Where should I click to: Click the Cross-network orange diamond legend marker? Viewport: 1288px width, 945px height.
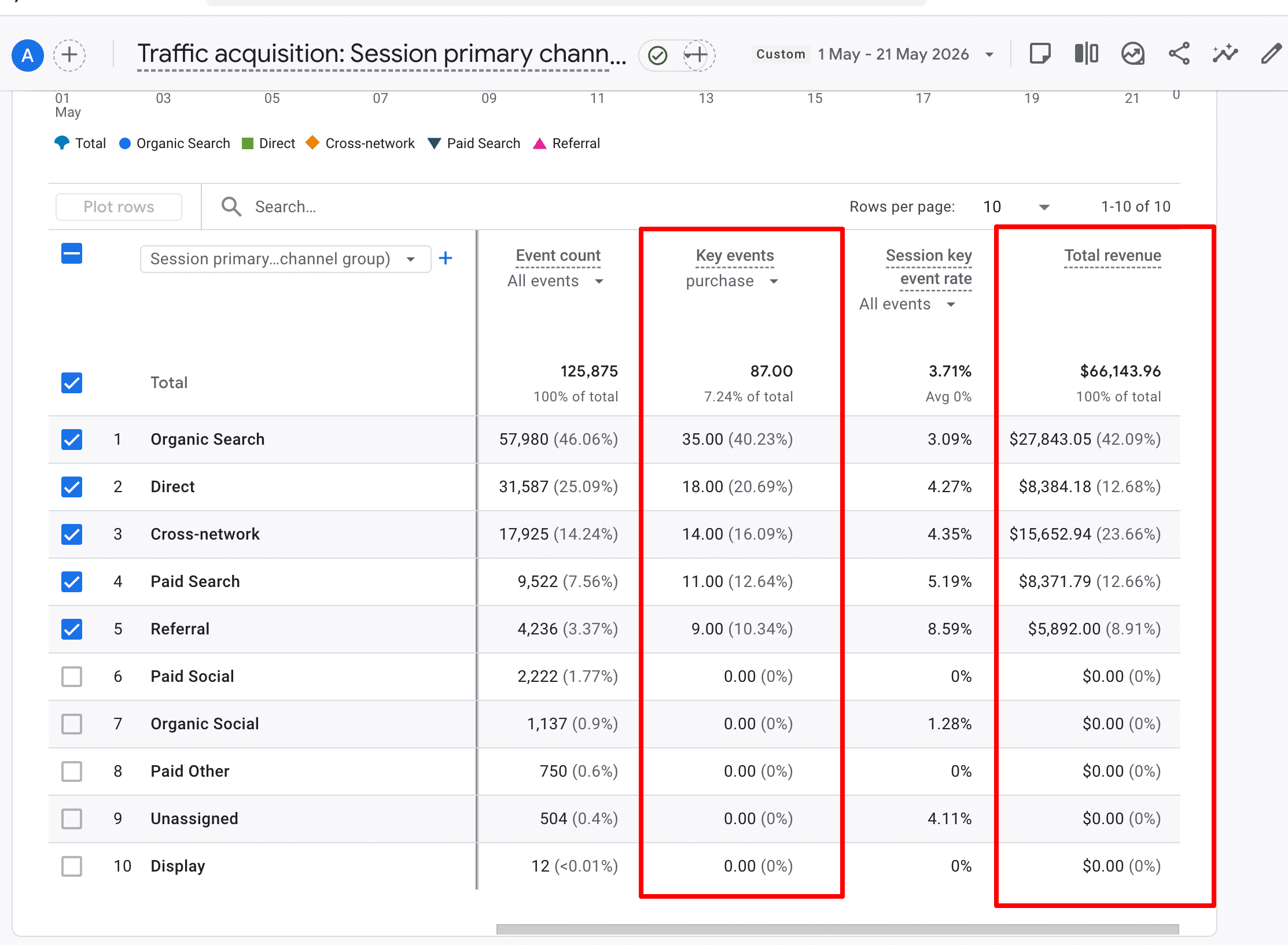[x=312, y=142]
